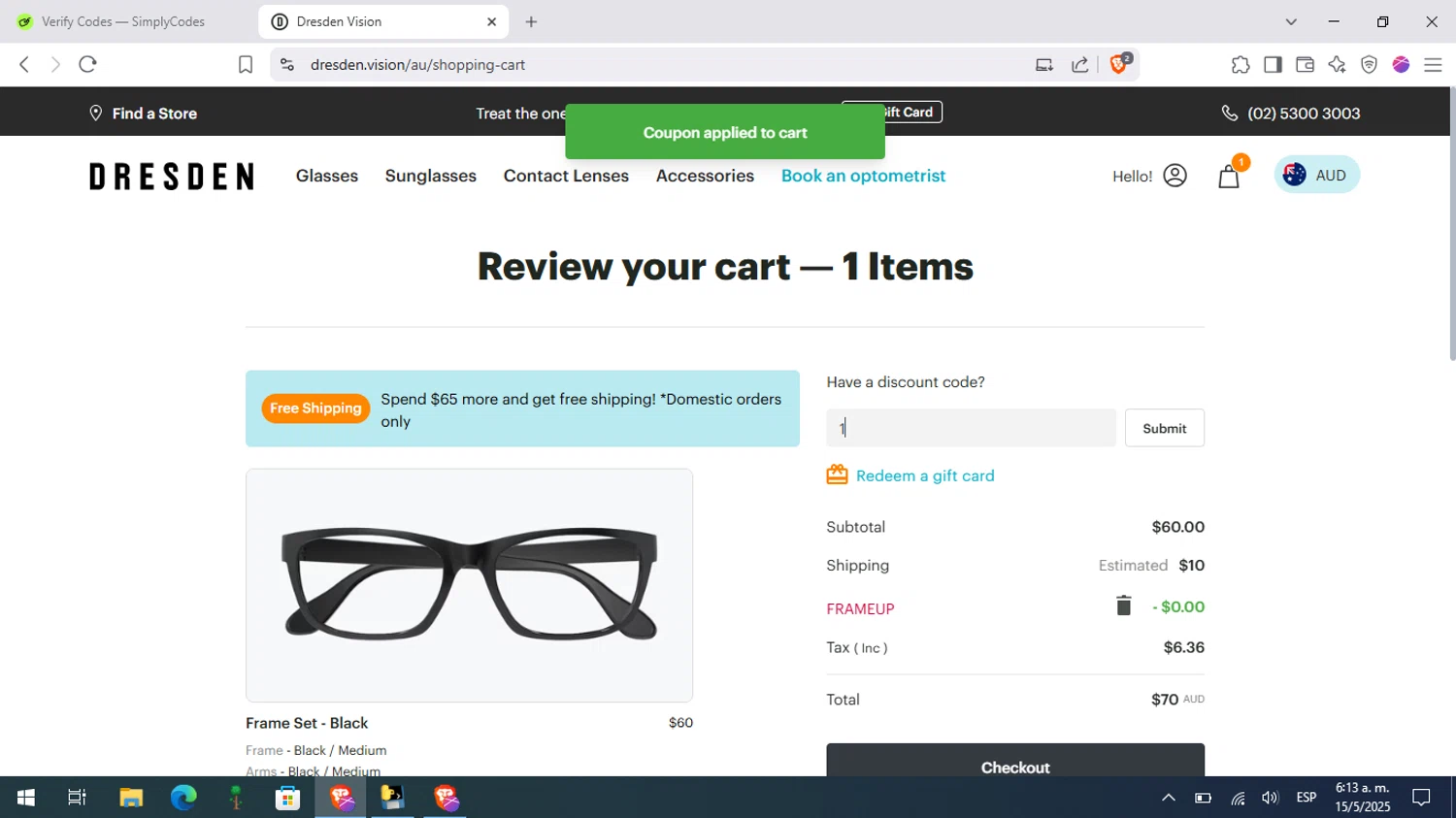The image size is (1456, 818).
Task: Click the share icon in address bar
Action: point(1079,64)
